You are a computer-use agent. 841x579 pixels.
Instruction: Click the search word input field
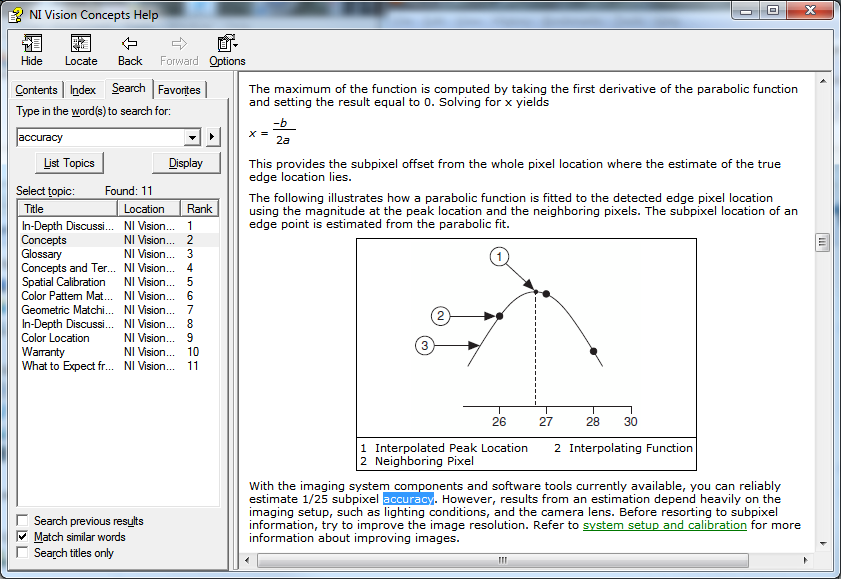[100, 137]
